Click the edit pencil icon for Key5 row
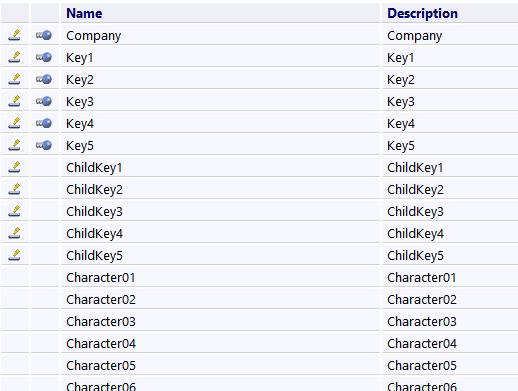518x391 pixels. click(x=14, y=145)
